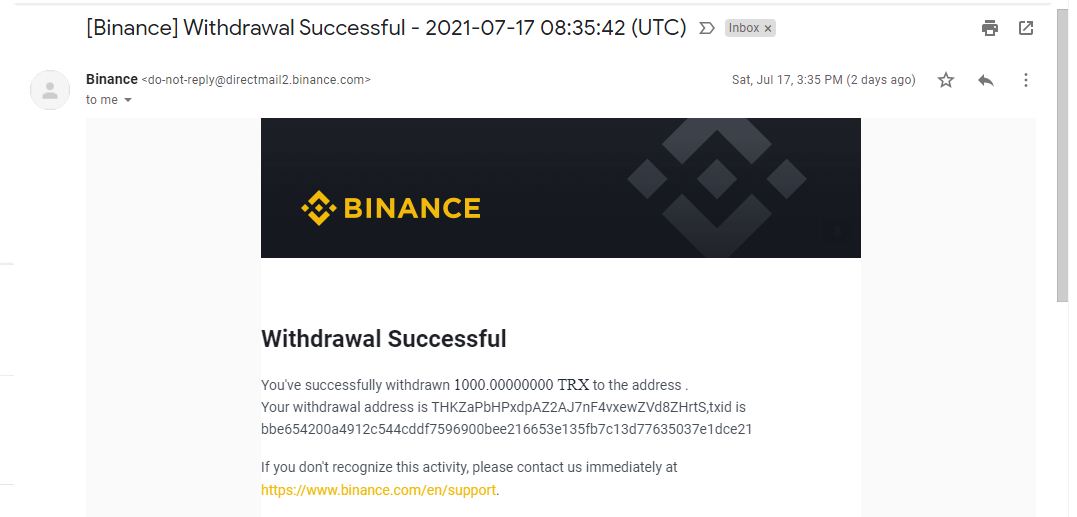Viewport: 1077px width, 517px height.
Task: Remove the Inbox label with its X
Action: 768,29
